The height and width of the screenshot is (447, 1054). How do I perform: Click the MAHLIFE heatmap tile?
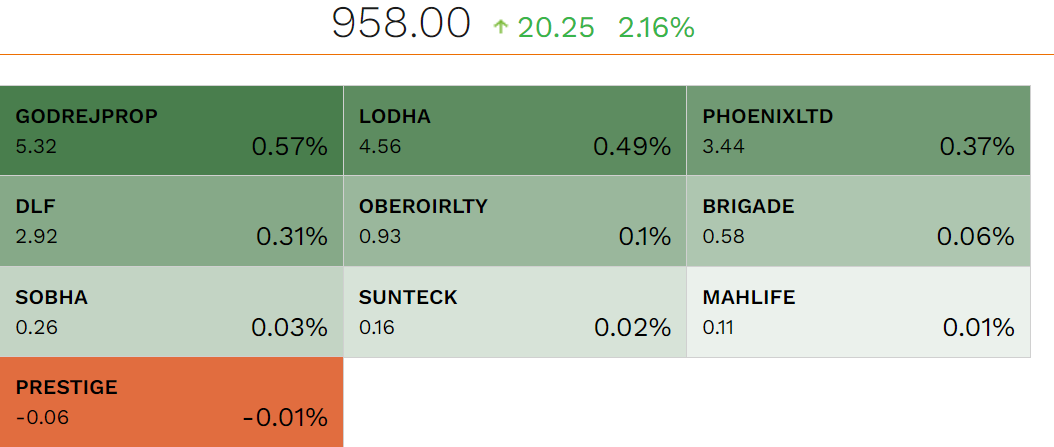(x=857, y=311)
